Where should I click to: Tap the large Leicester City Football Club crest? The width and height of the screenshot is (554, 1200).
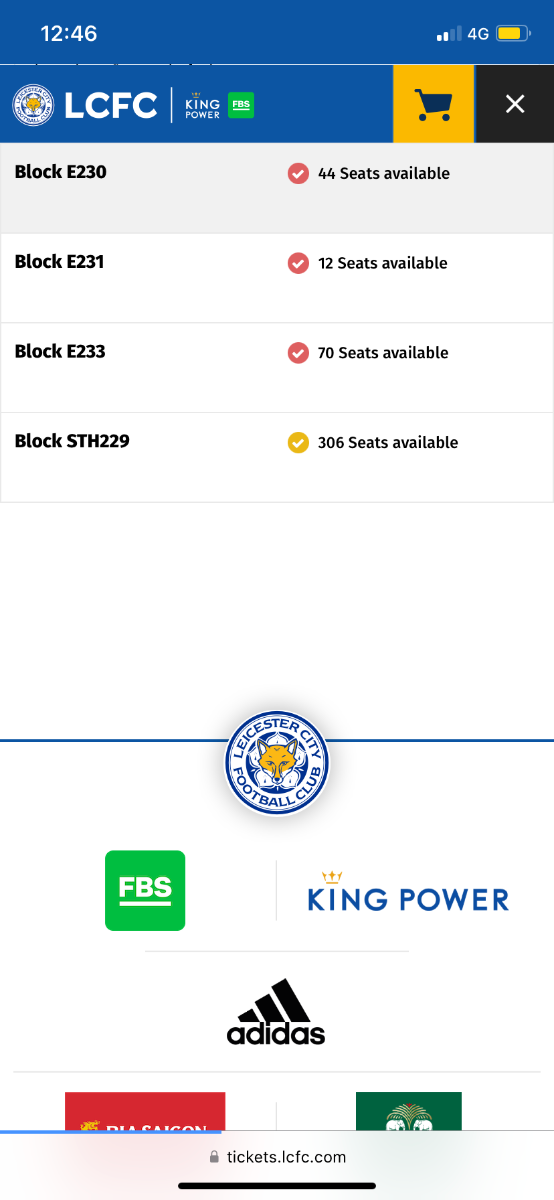[277, 762]
